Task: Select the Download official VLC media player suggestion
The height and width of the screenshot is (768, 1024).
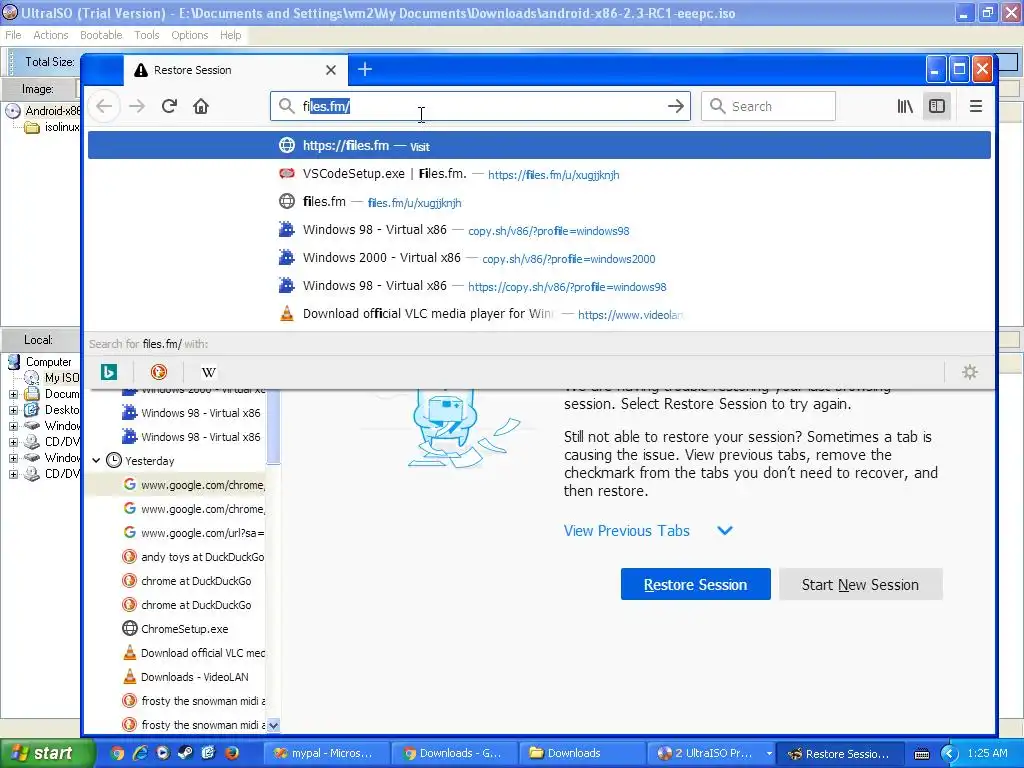Action: click(539, 314)
